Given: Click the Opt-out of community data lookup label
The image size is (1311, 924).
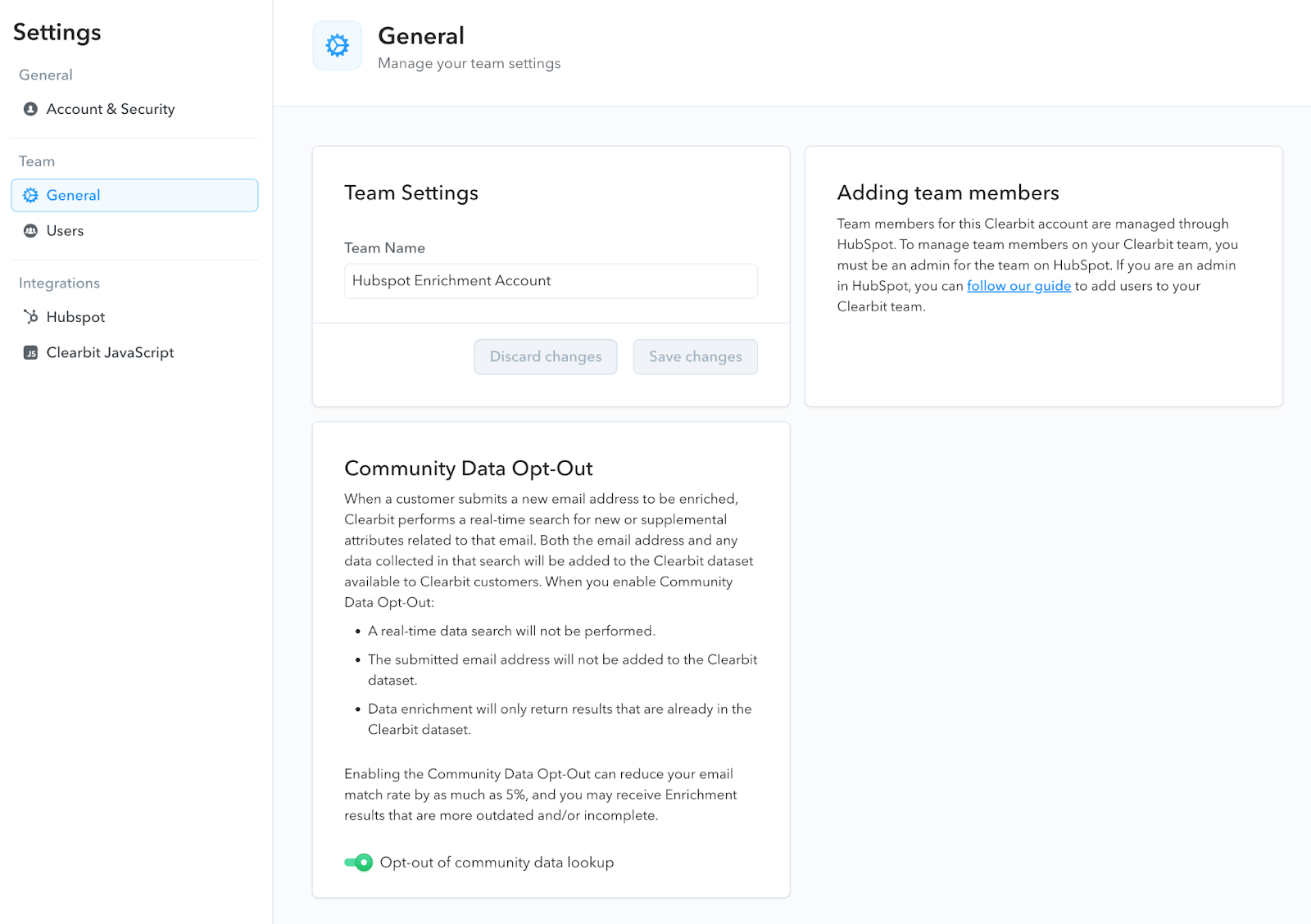Looking at the screenshot, I should (497, 863).
